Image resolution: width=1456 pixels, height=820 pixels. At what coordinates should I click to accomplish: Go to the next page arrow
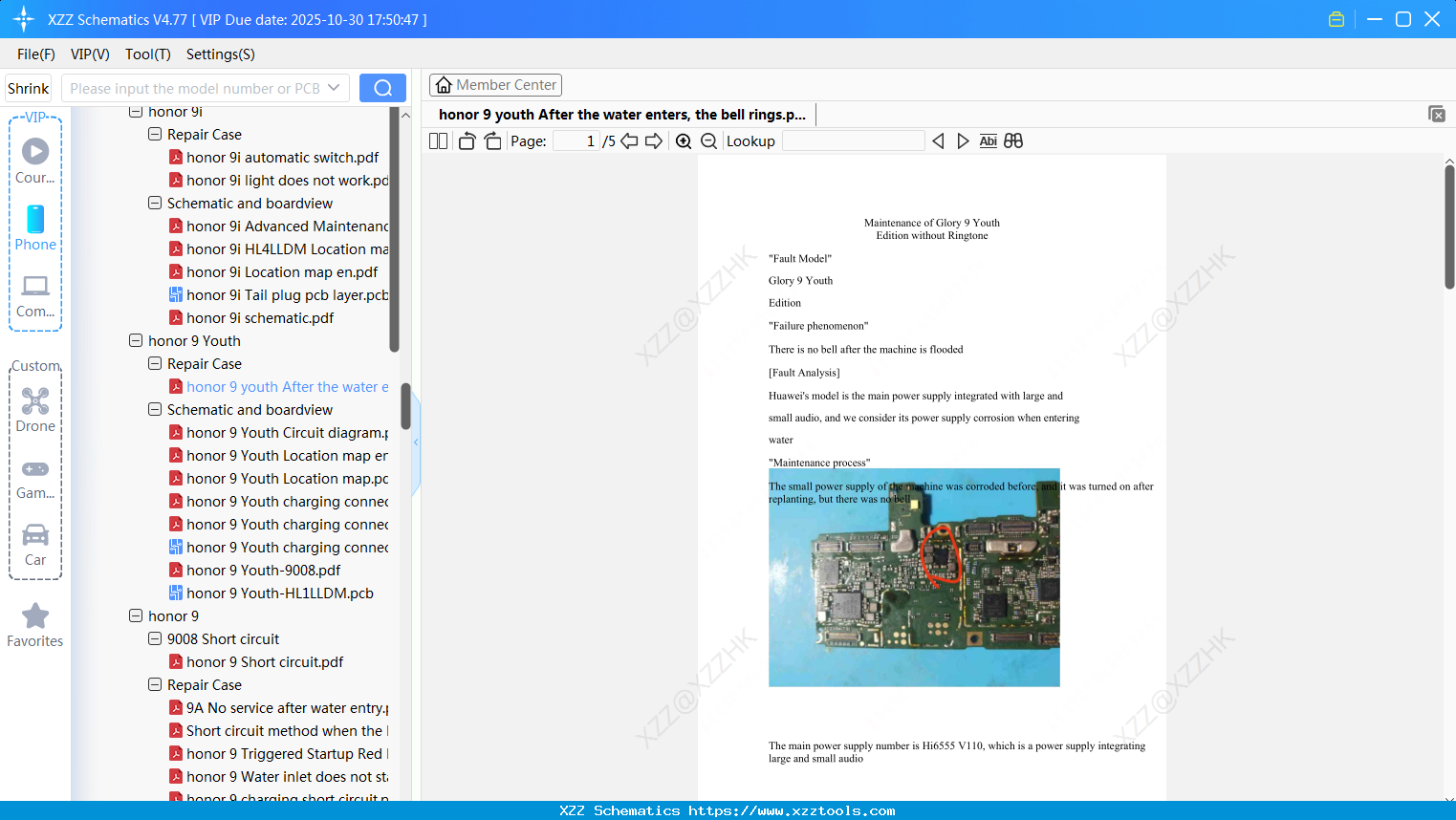point(654,141)
